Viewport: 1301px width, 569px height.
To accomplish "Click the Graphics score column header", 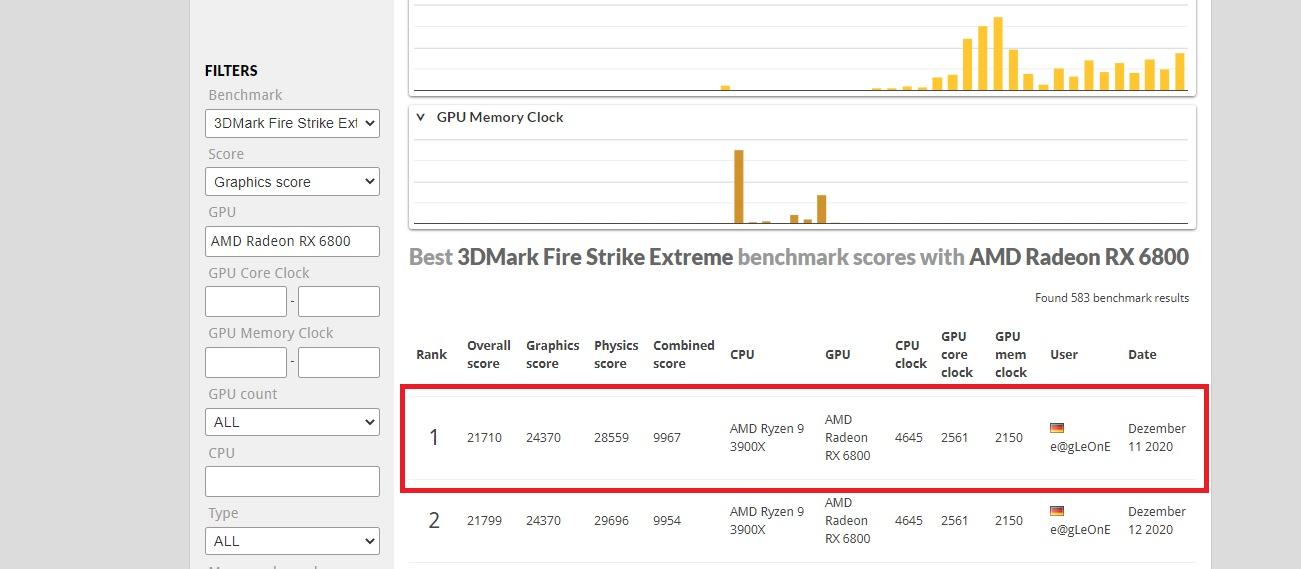I will [553, 354].
